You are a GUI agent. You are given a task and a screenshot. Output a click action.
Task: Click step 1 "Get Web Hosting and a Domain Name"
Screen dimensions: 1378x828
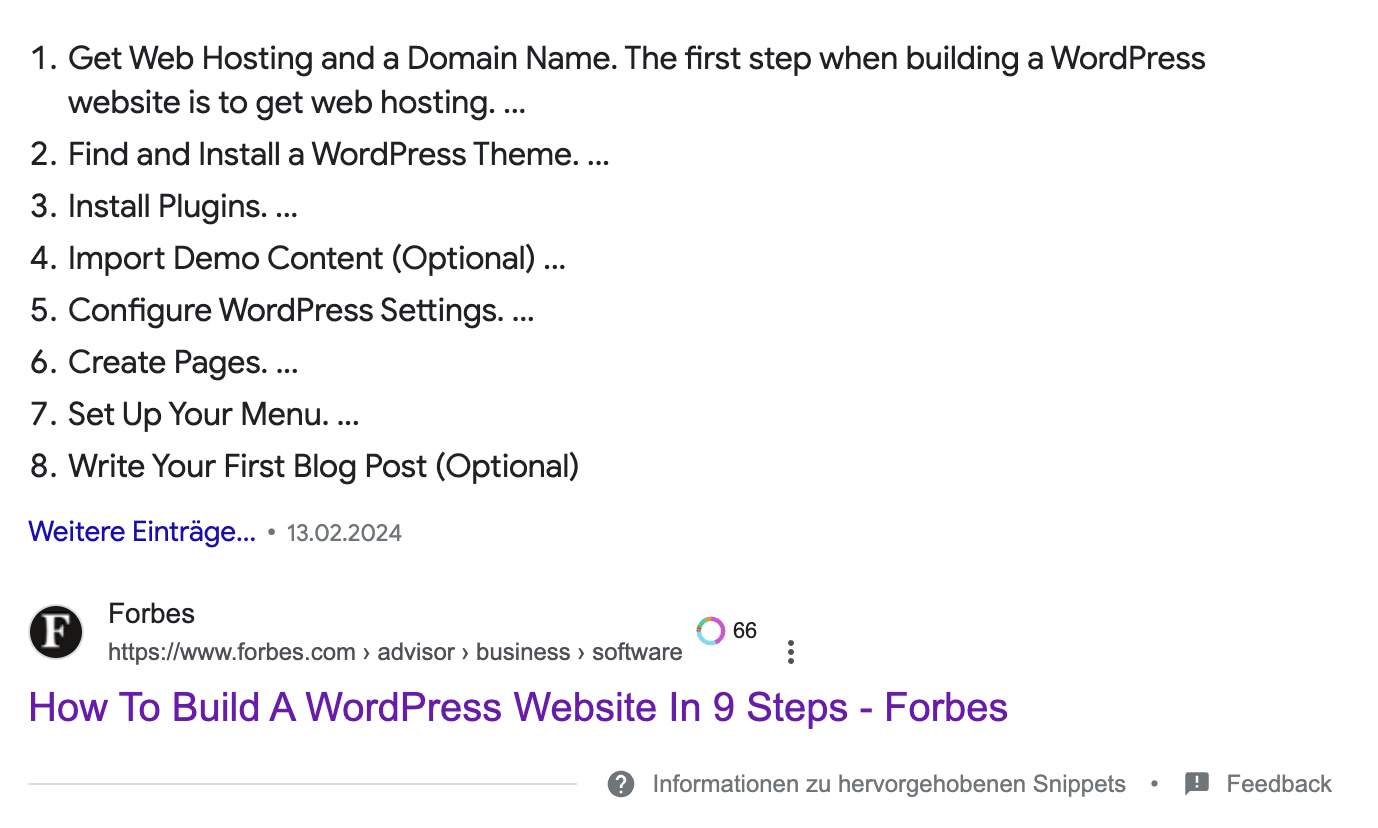coord(636,58)
